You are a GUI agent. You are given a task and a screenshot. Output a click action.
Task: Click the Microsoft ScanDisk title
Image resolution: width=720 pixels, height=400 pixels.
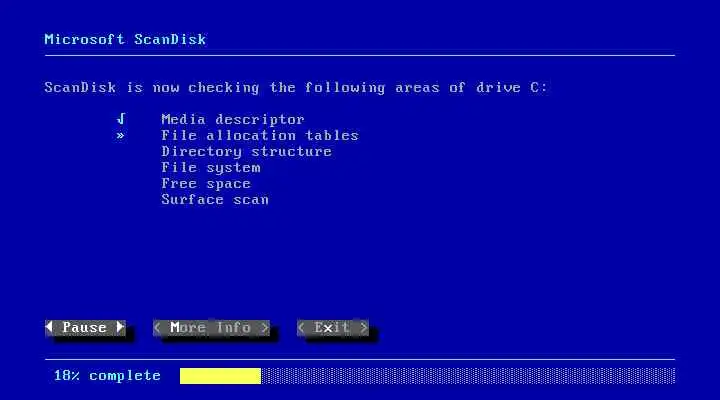(x=125, y=39)
